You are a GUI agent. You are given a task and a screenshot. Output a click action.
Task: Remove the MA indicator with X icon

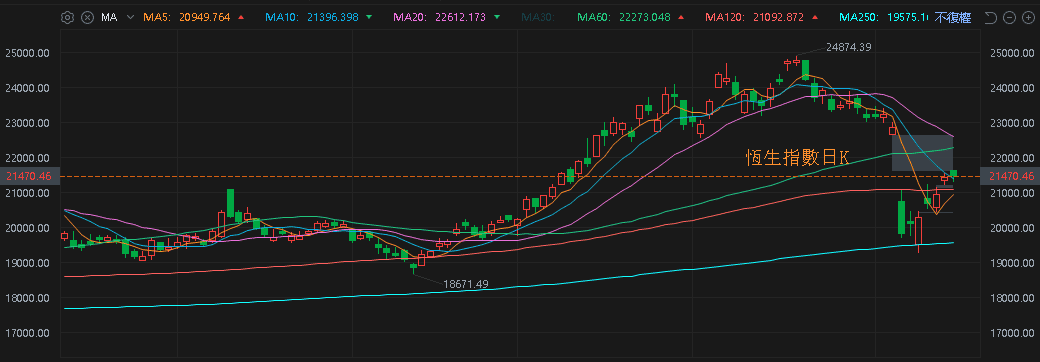[87, 18]
